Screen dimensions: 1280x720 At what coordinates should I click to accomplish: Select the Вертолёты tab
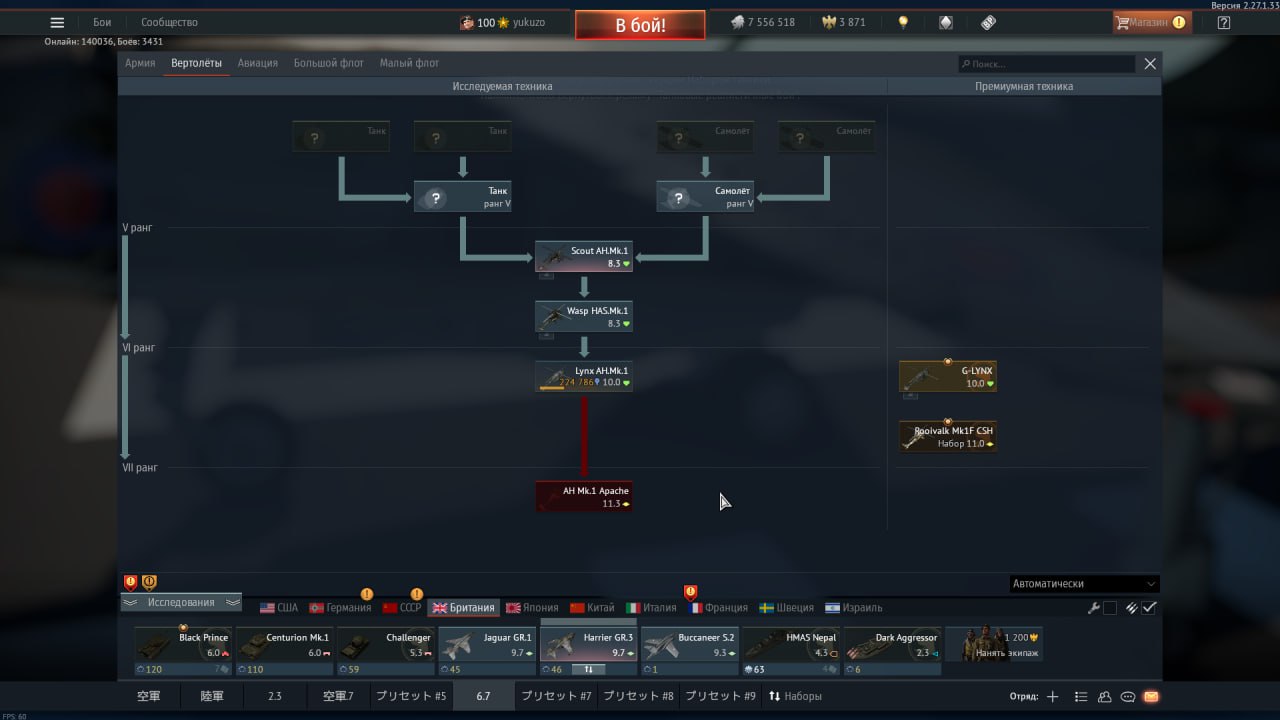pos(196,63)
